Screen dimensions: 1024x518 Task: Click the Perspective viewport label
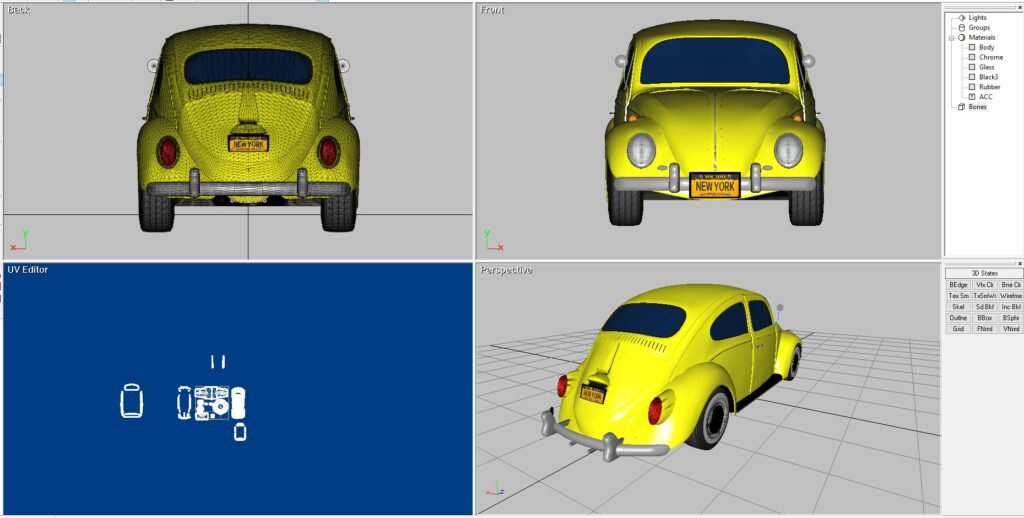click(506, 270)
